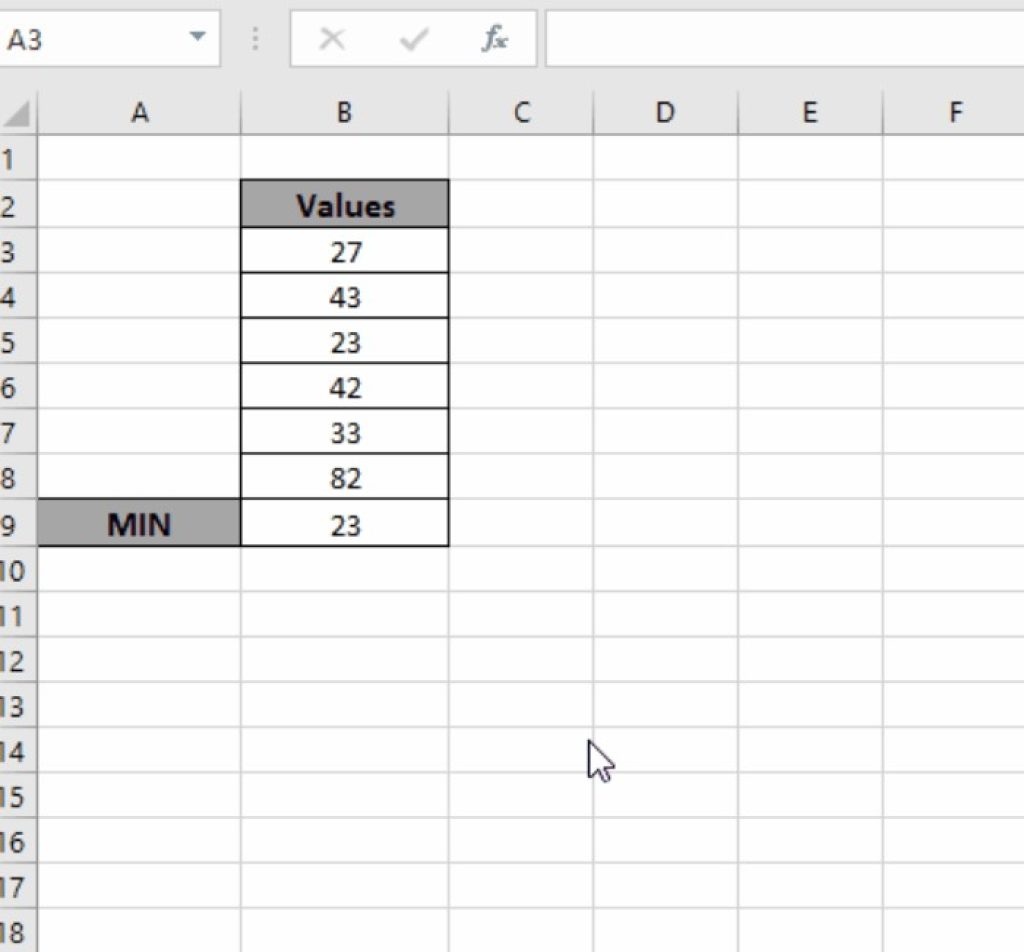Select the cell containing 27

coord(344,251)
